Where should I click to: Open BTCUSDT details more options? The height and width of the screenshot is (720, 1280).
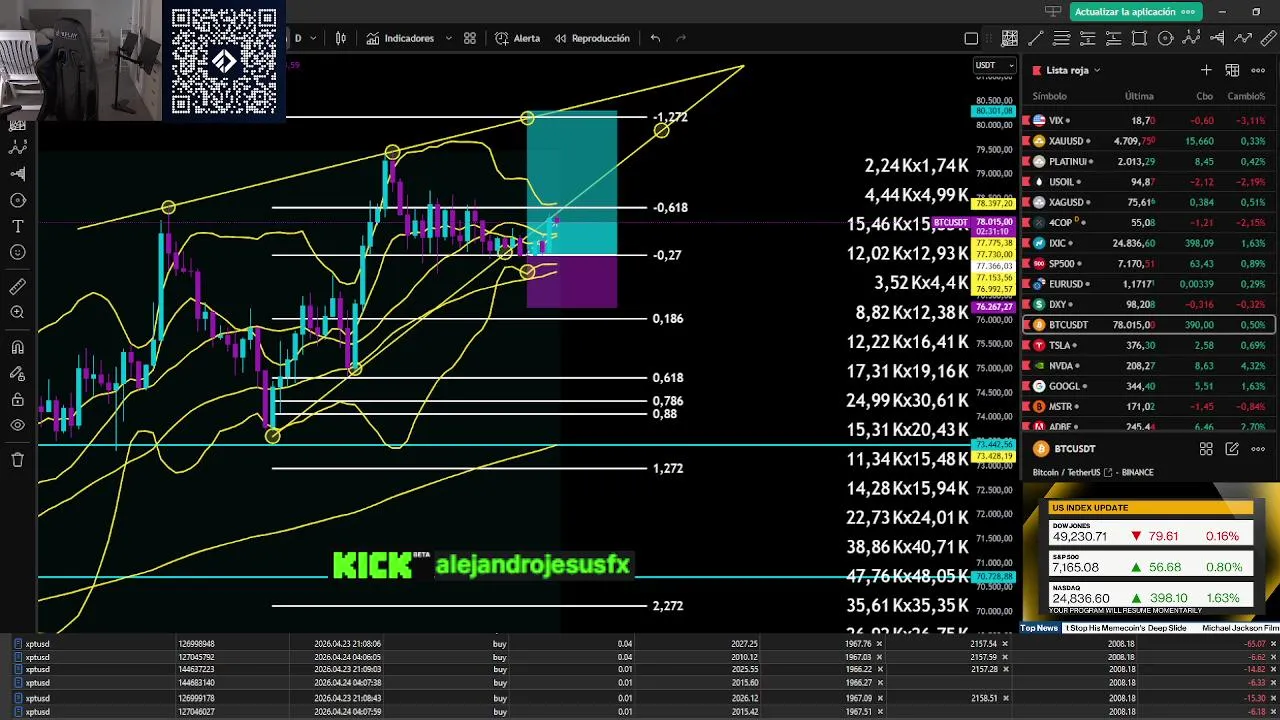pos(1258,449)
